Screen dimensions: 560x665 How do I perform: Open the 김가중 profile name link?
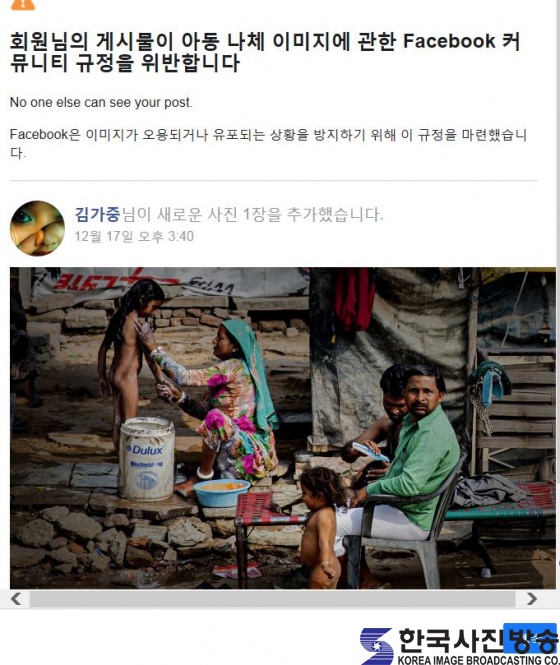tap(97, 214)
